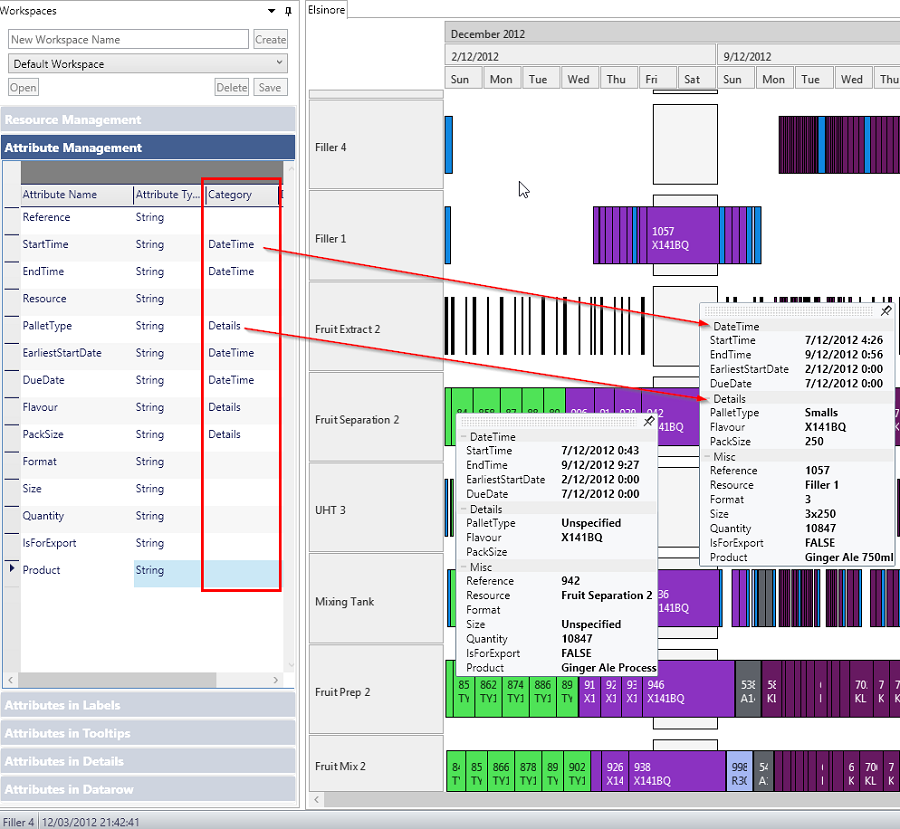Viewport: 900px width, 829px height.
Task: Switch to the Elsinore tab
Action: coord(328,9)
